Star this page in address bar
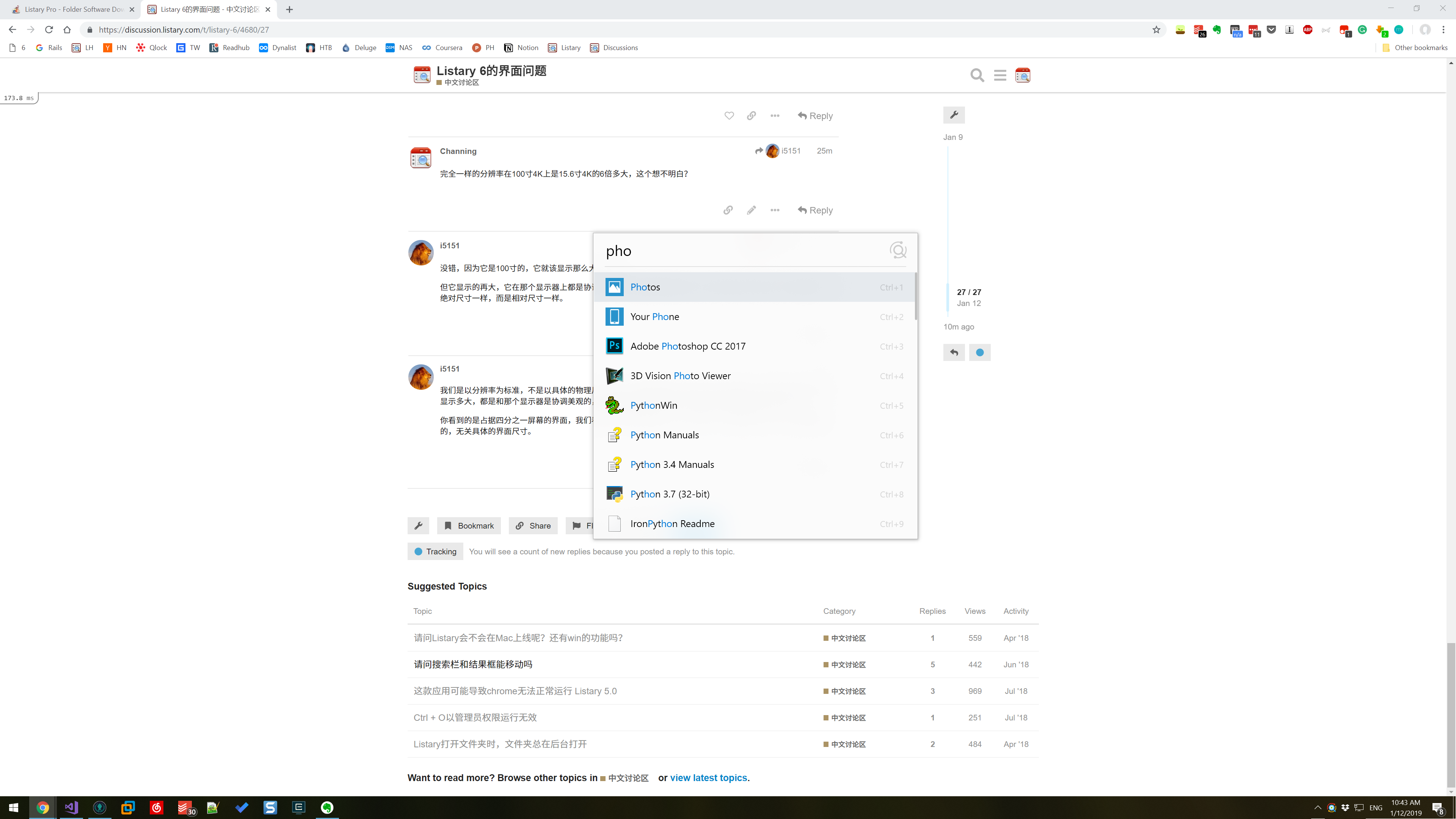Viewport: 1456px width, 819px height. coord(1156,30)
